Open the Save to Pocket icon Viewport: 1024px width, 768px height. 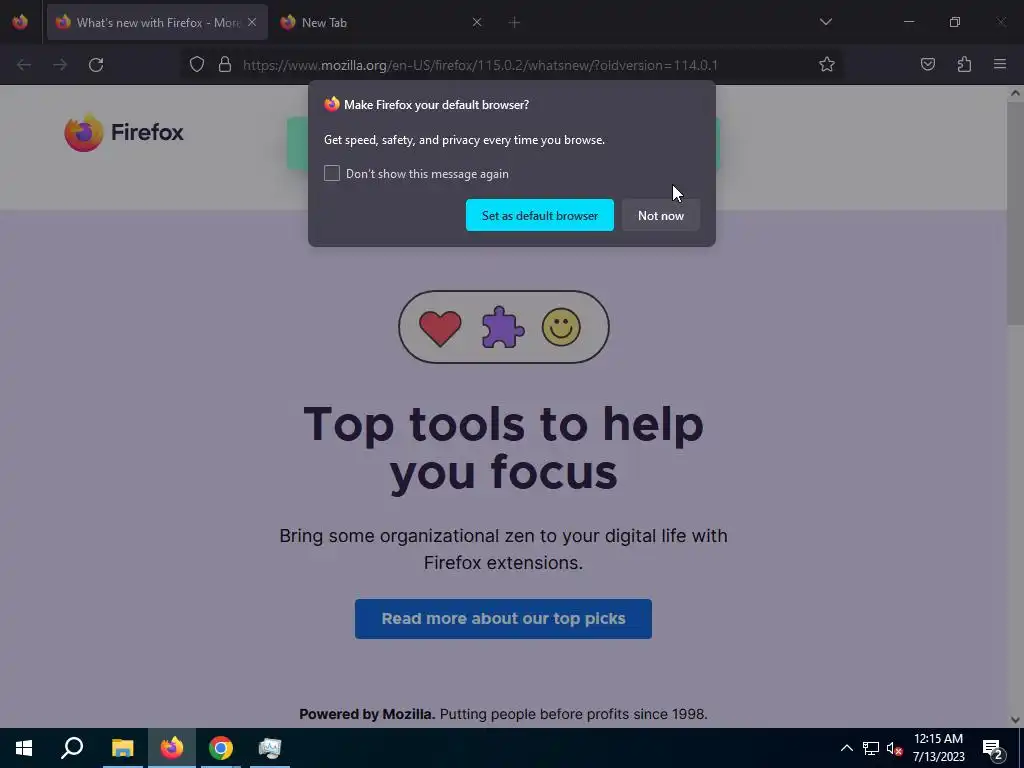coord(928,65)
